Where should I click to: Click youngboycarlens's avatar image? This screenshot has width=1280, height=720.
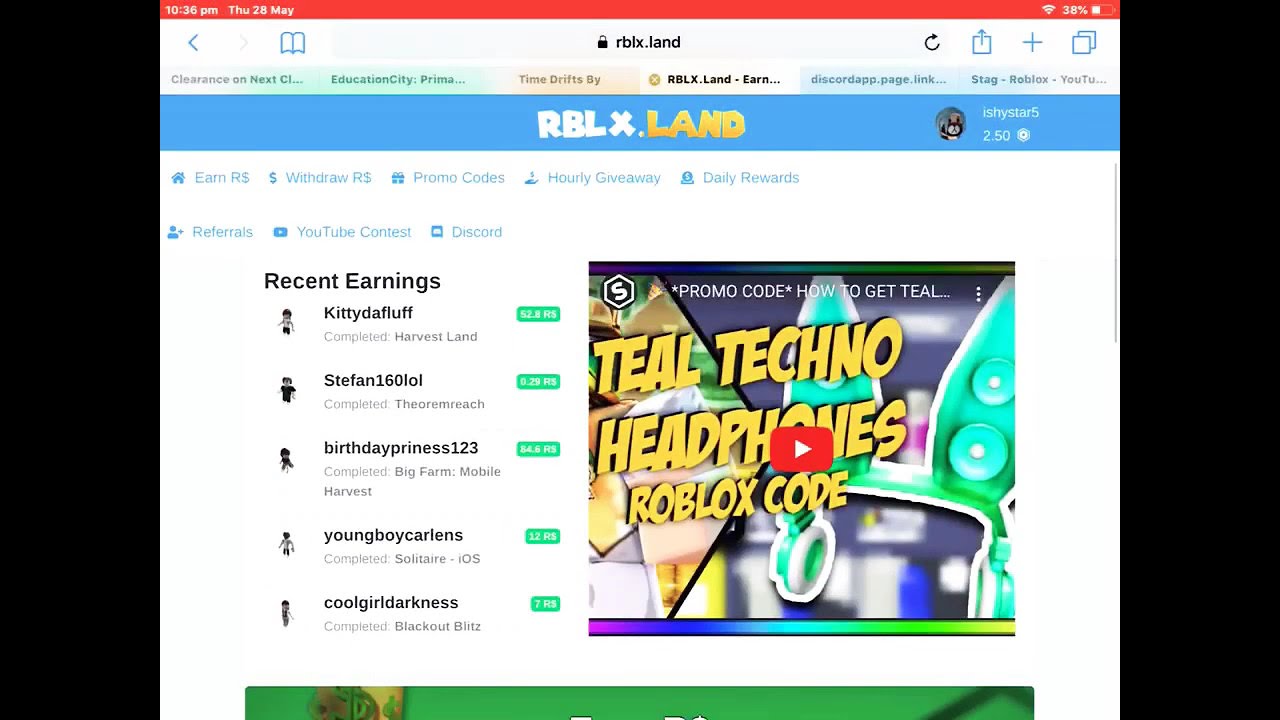tap(287, 544)
